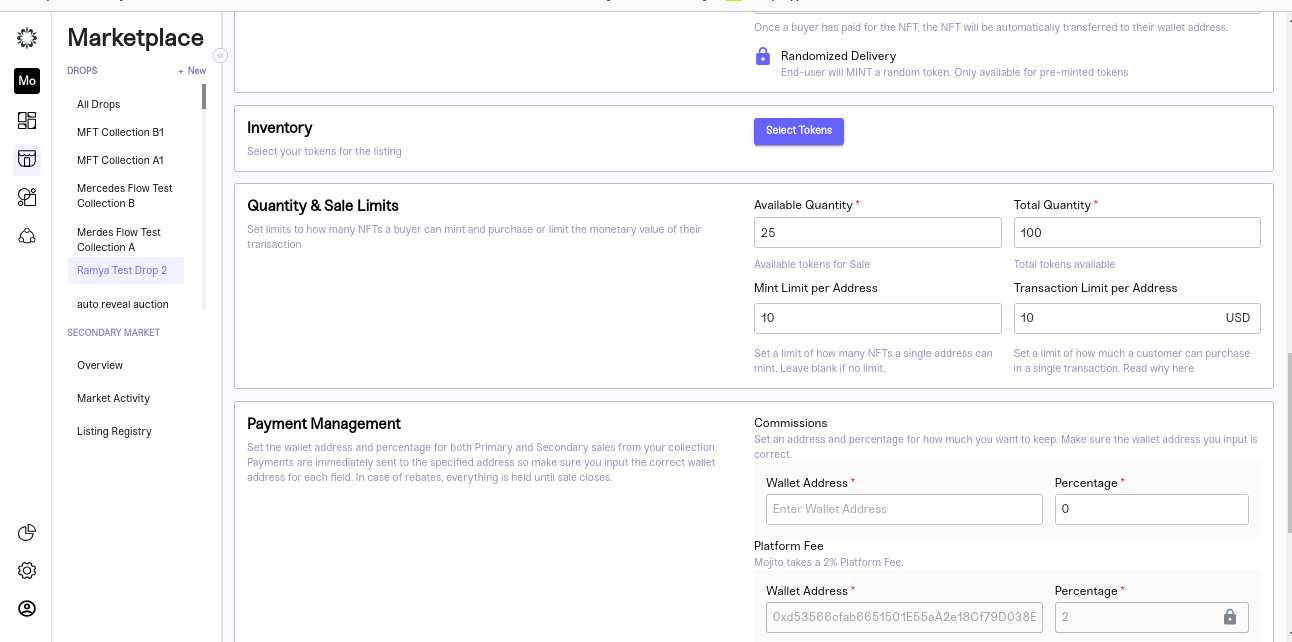
Task: Click the 'Marketplace' title
Action: 136,38
